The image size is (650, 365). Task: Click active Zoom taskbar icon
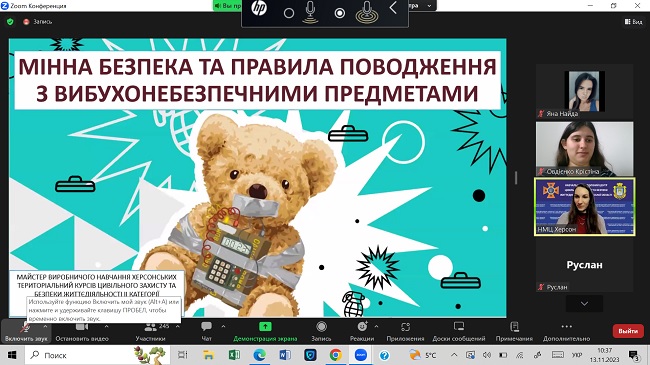click(361, 355)
